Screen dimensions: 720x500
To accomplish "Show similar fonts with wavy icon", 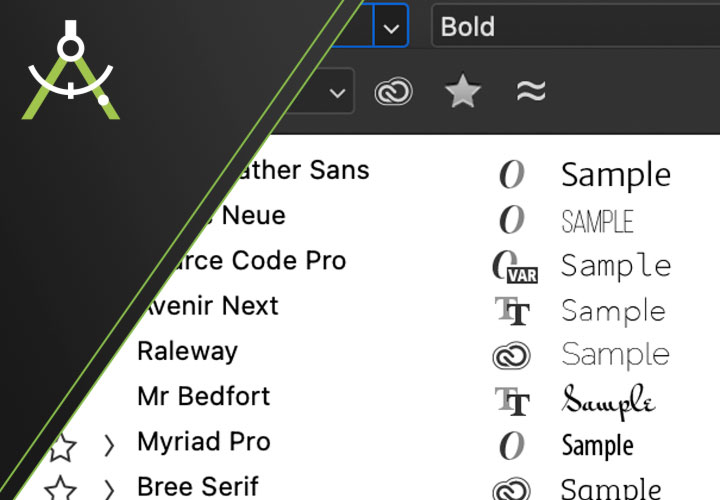I will tap(531, 90).
